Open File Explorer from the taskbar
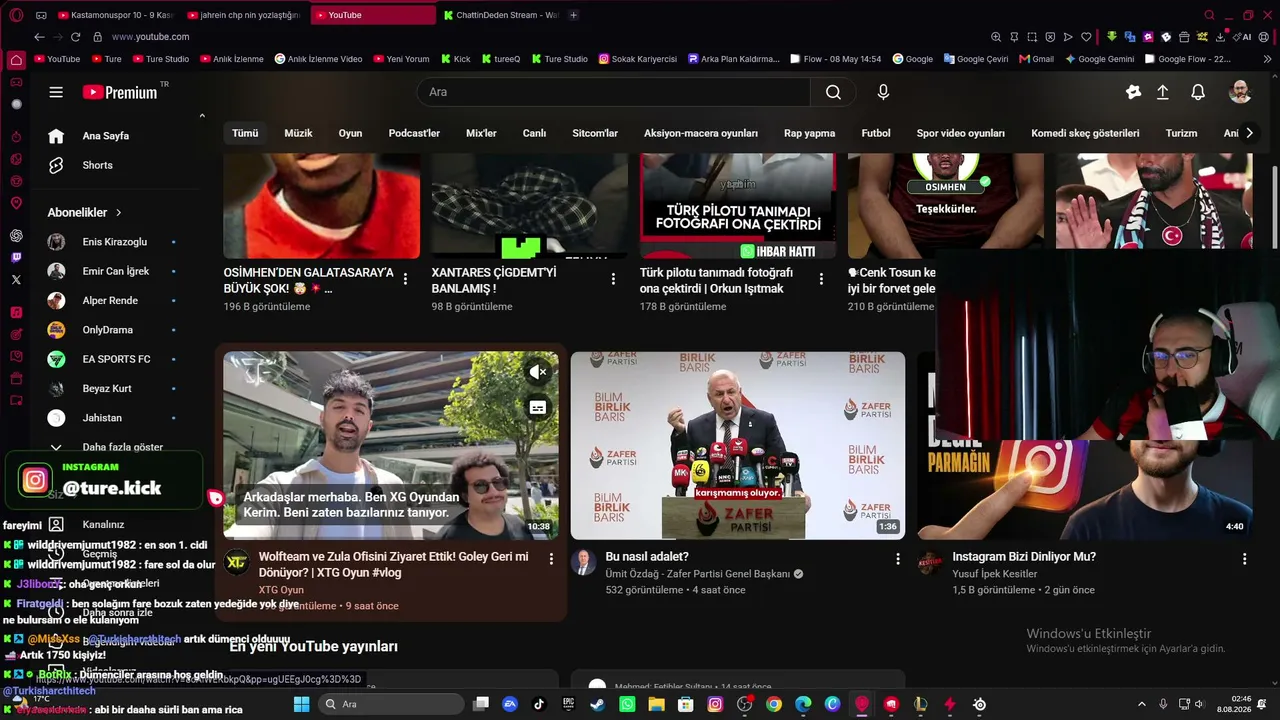This screenshot has height=720, width=1280. tap(657, 704)
